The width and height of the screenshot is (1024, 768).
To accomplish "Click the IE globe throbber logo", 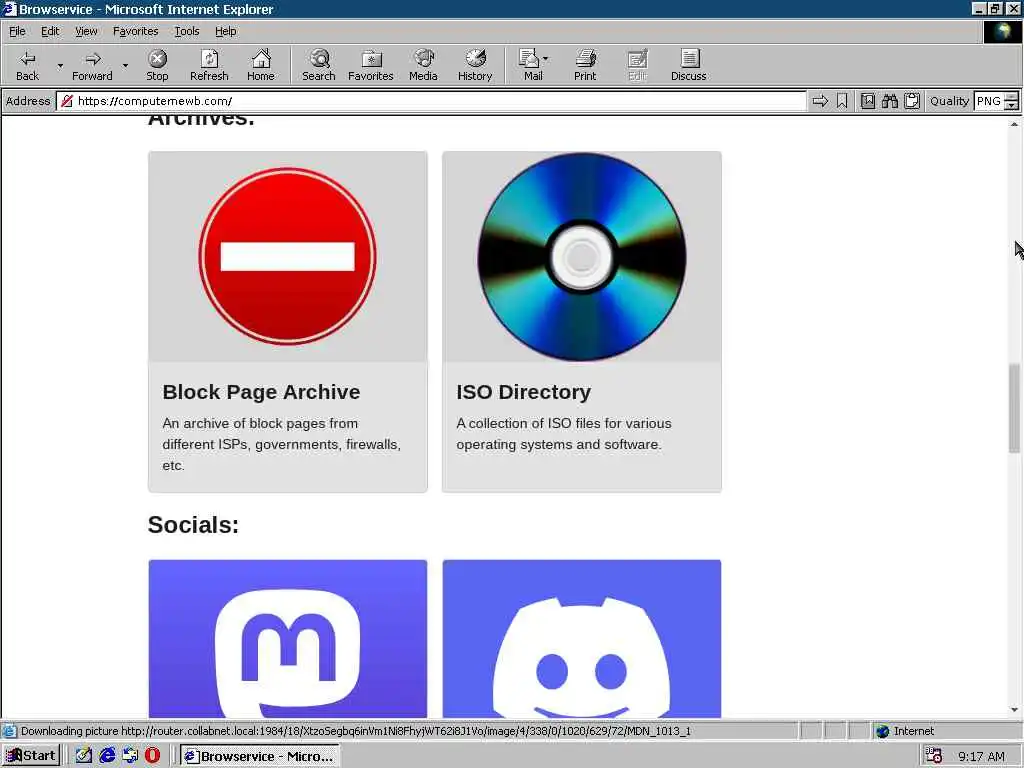I will 1001,31.
